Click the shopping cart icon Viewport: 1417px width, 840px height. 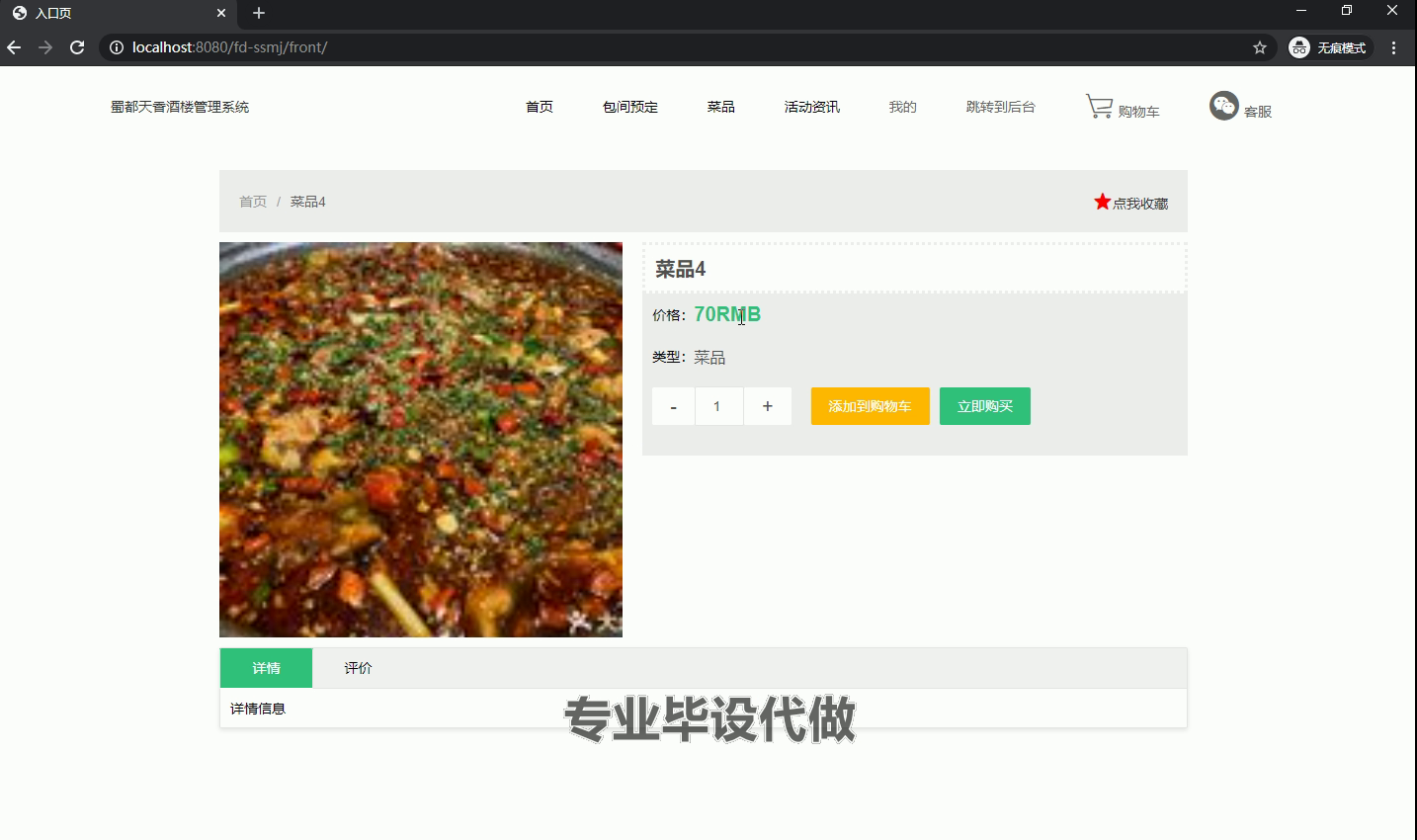(1099, 106)
